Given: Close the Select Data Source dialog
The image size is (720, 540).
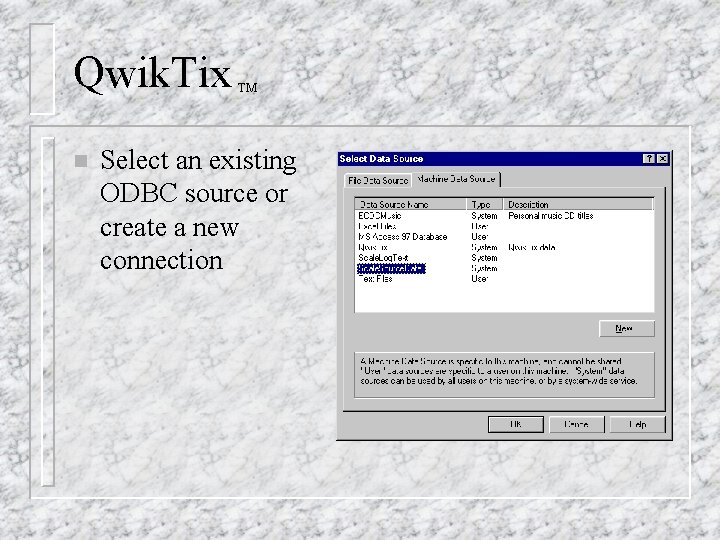Looking at the screenshot, I should click(x=662, y=159).
